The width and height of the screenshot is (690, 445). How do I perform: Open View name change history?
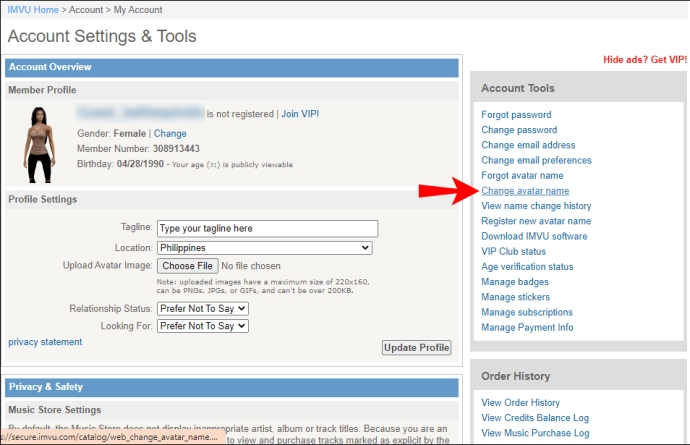(x=536, y=206)
